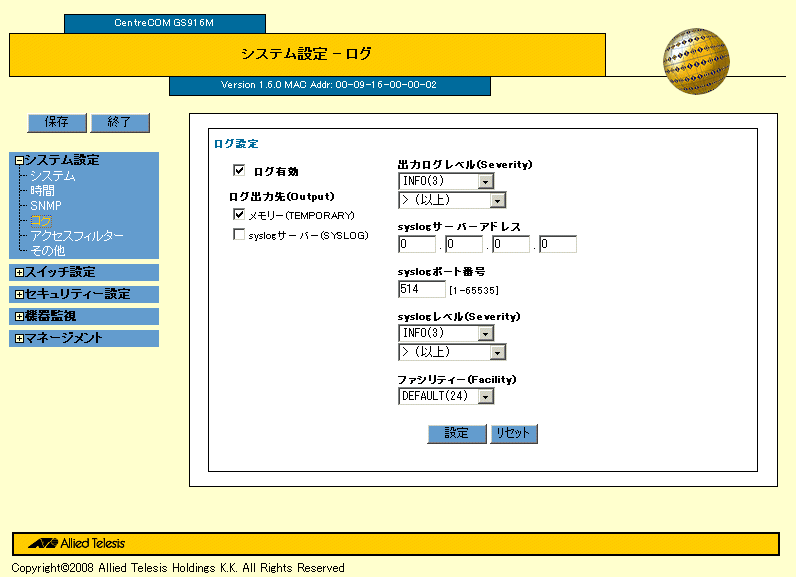Uncheck メモリー(TEMPORARY) output checkbox
Screen dimensions: 796x577
(x=239, y=214)
